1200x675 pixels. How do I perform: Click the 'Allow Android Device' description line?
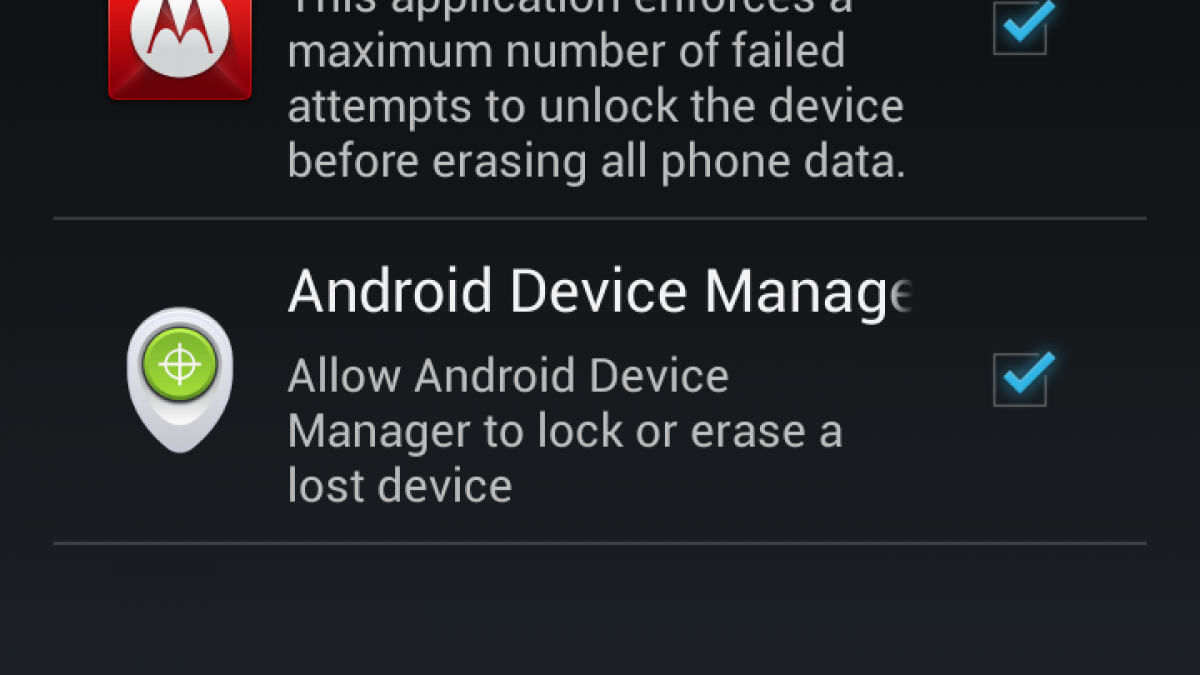tap(508, 377)
